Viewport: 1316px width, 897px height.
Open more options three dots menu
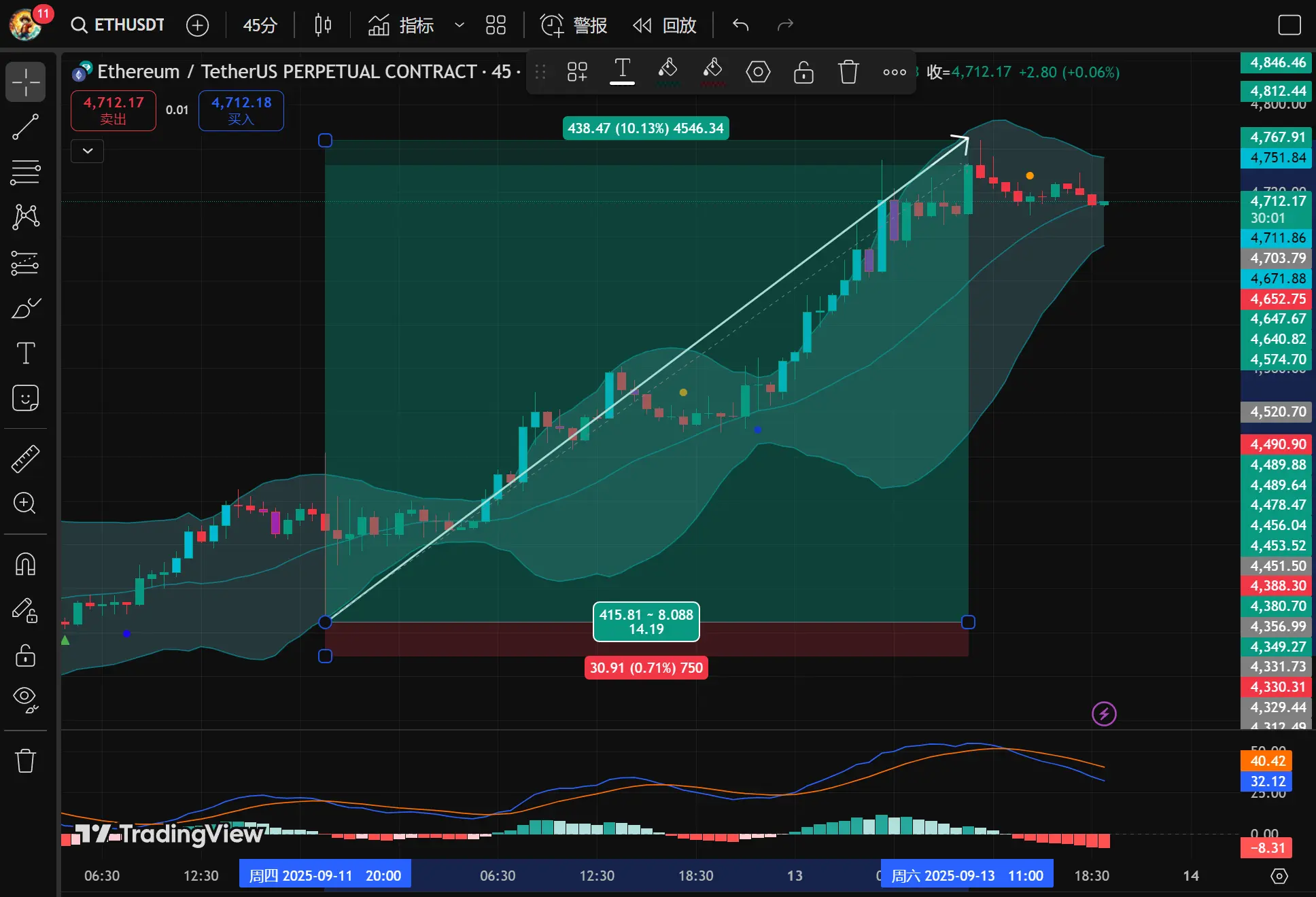894,72
